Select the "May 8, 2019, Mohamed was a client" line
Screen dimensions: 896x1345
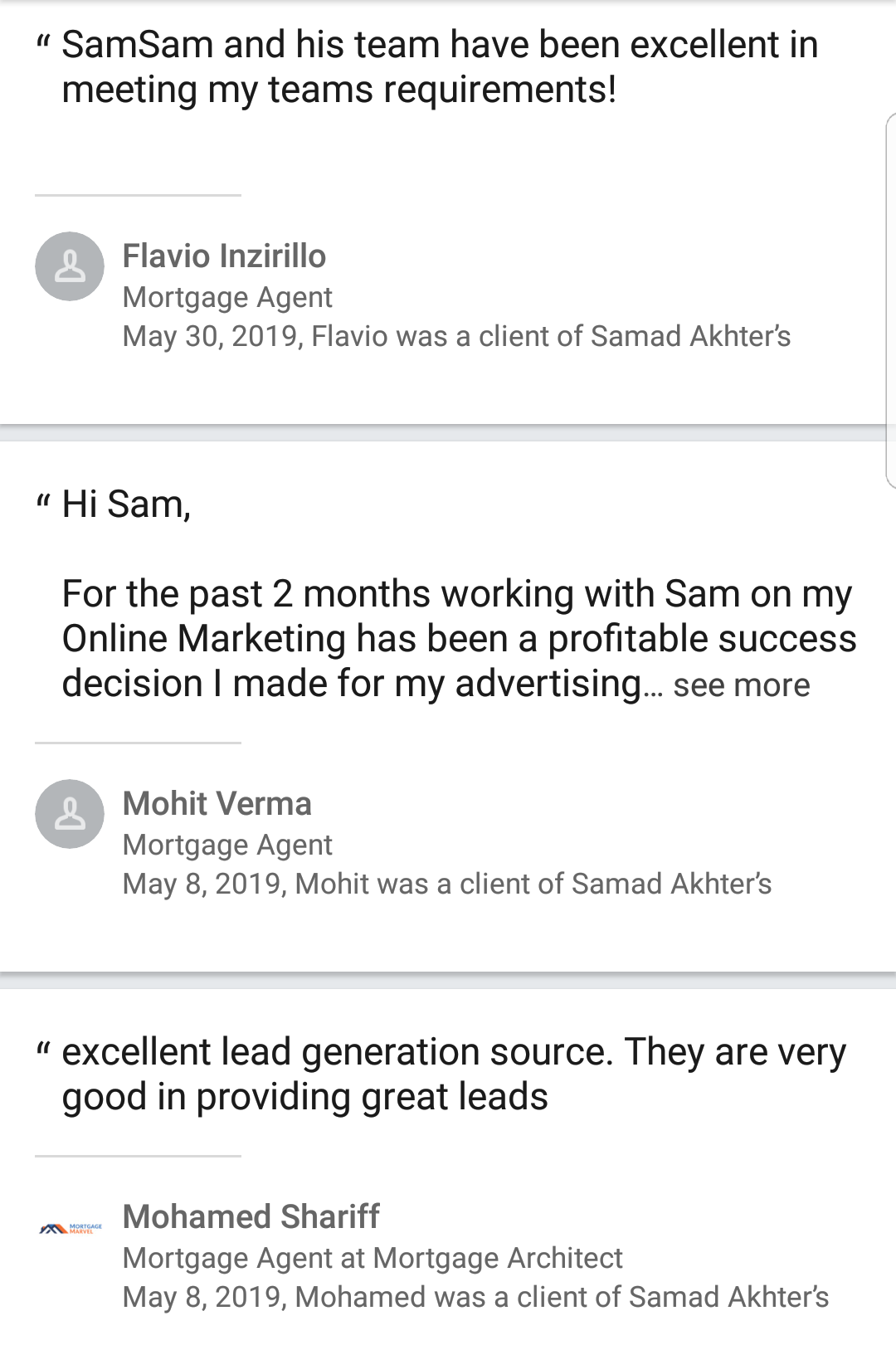point(475,1297)
